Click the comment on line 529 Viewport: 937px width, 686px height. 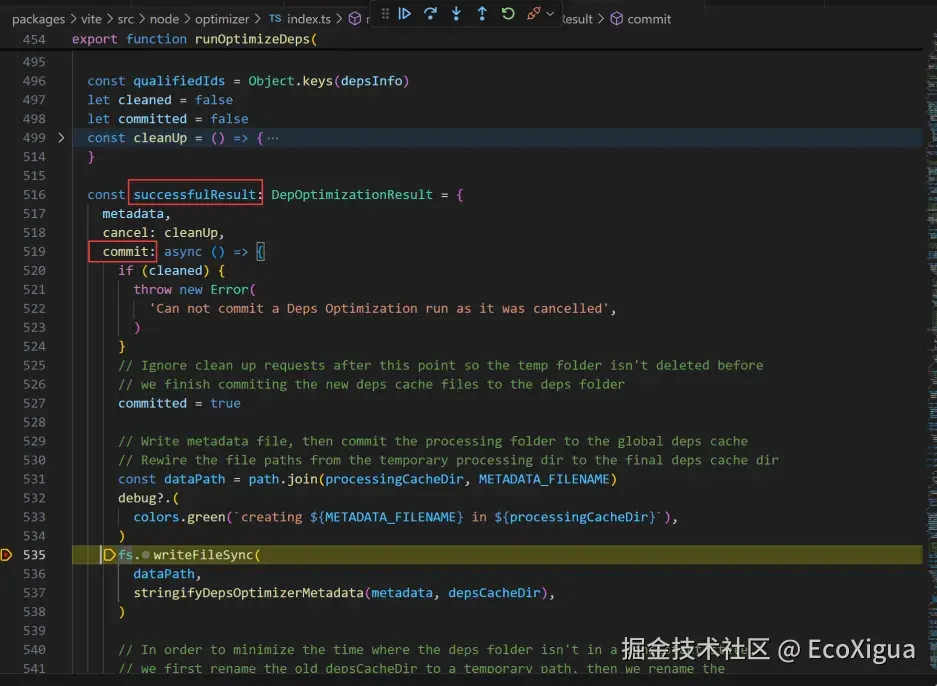click(433, 441)
